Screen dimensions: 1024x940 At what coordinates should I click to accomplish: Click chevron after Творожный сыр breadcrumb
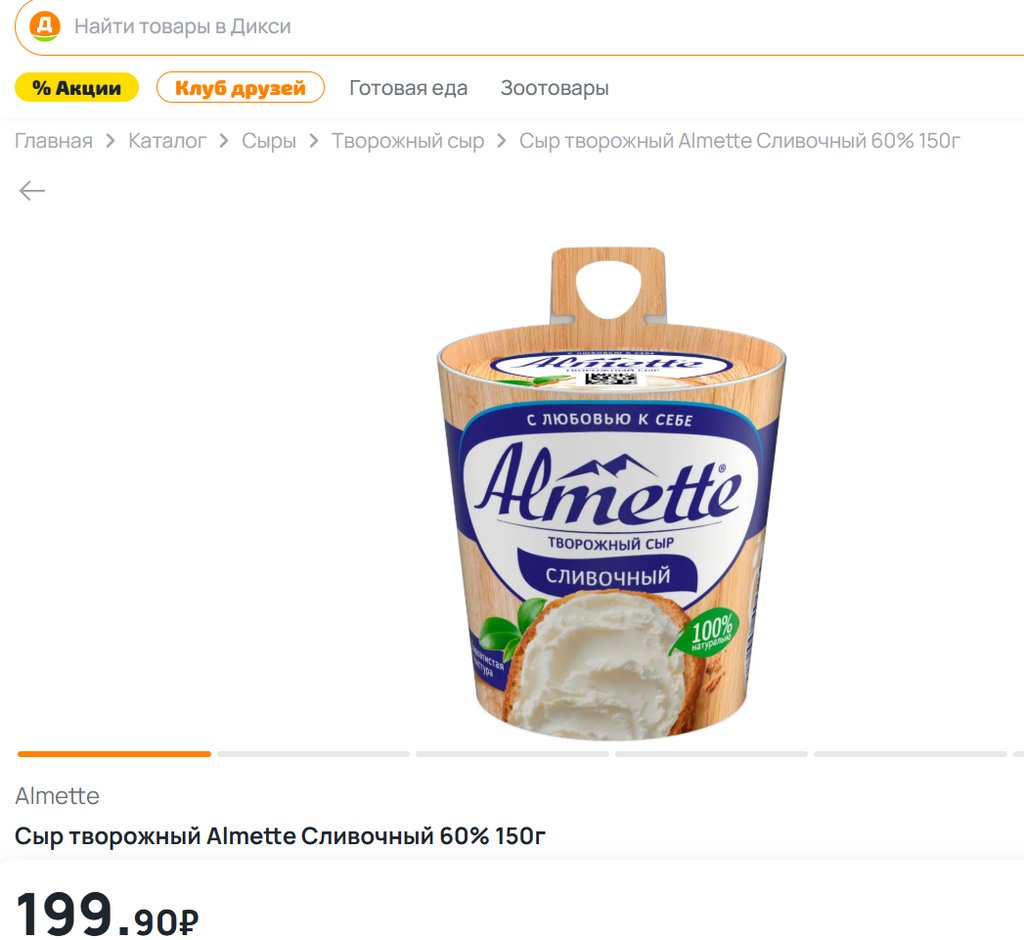(502, 141)
